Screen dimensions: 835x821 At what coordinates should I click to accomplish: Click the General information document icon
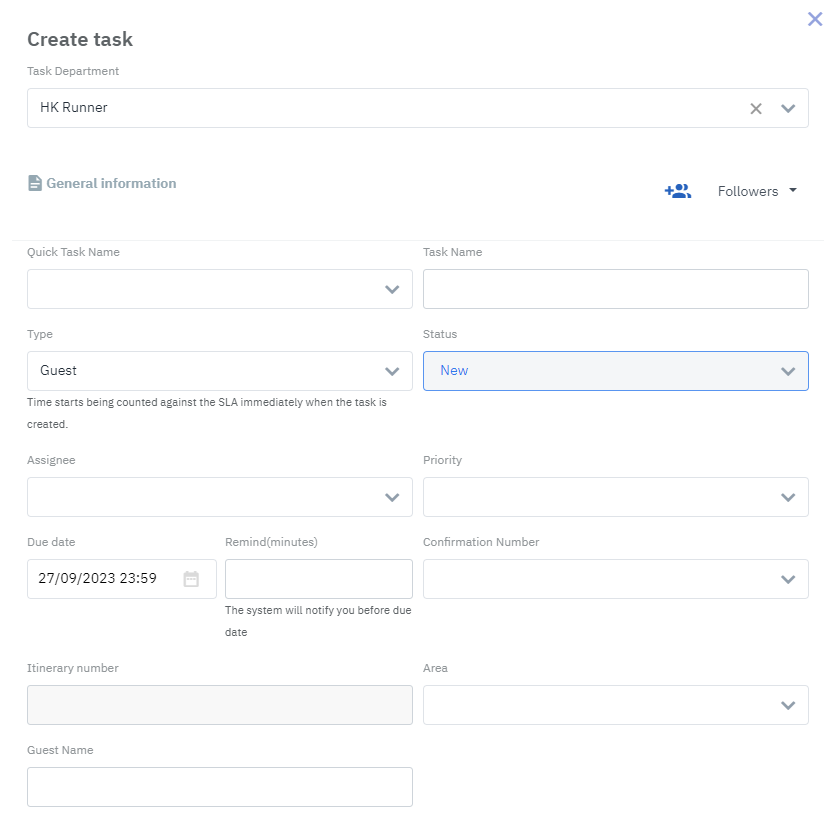[35, 183]
